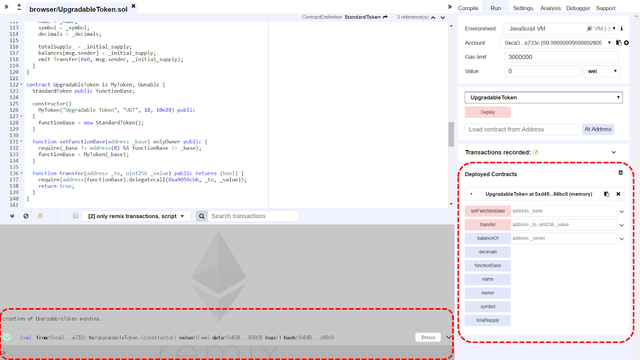
Task: Open the Settings tab
Action: click(523, 8)
